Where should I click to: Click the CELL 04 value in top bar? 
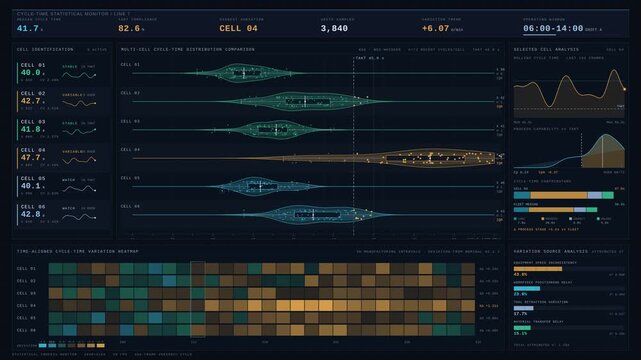[x=238, y=28]
